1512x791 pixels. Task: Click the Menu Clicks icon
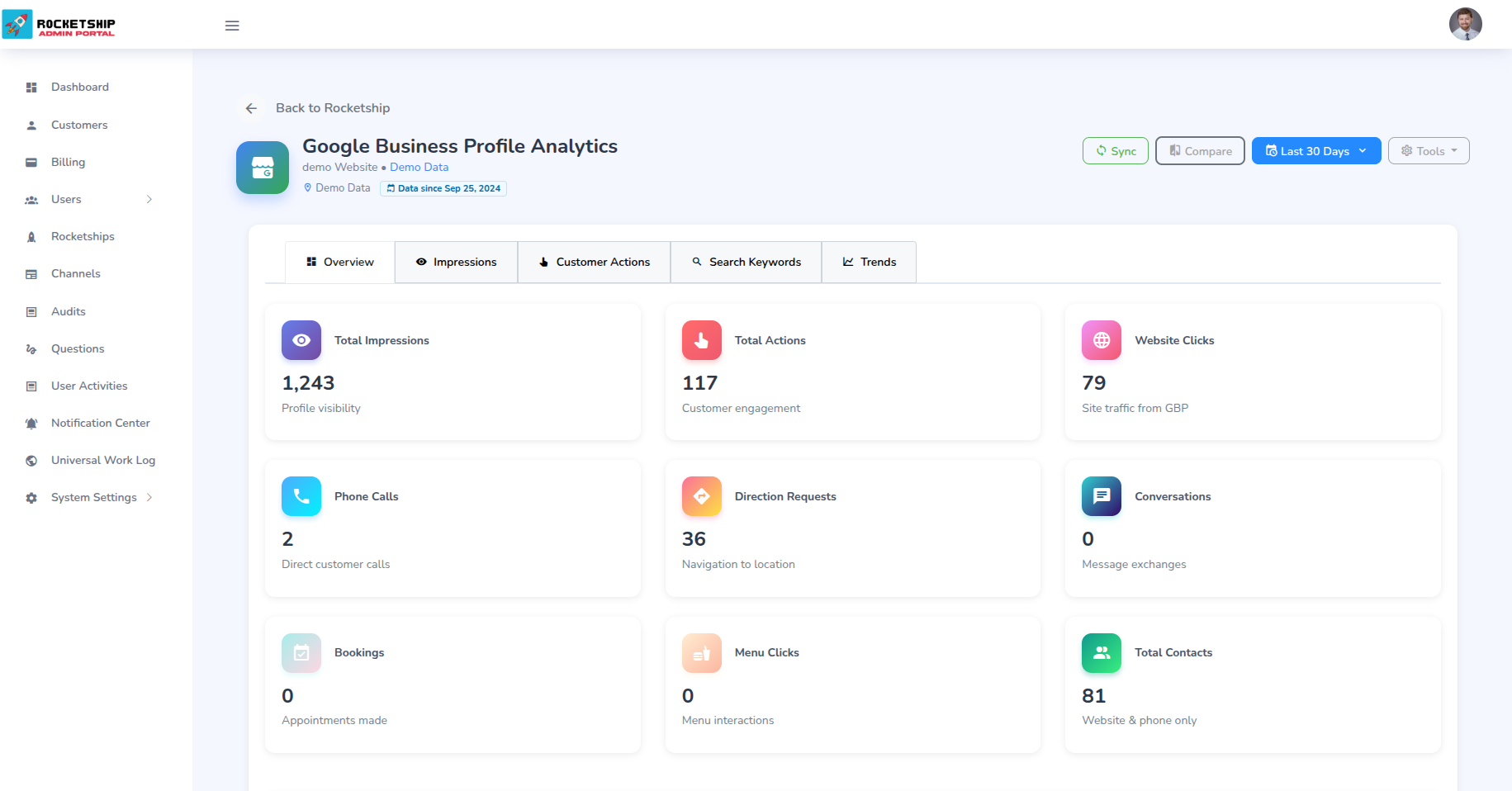[702, 653]
